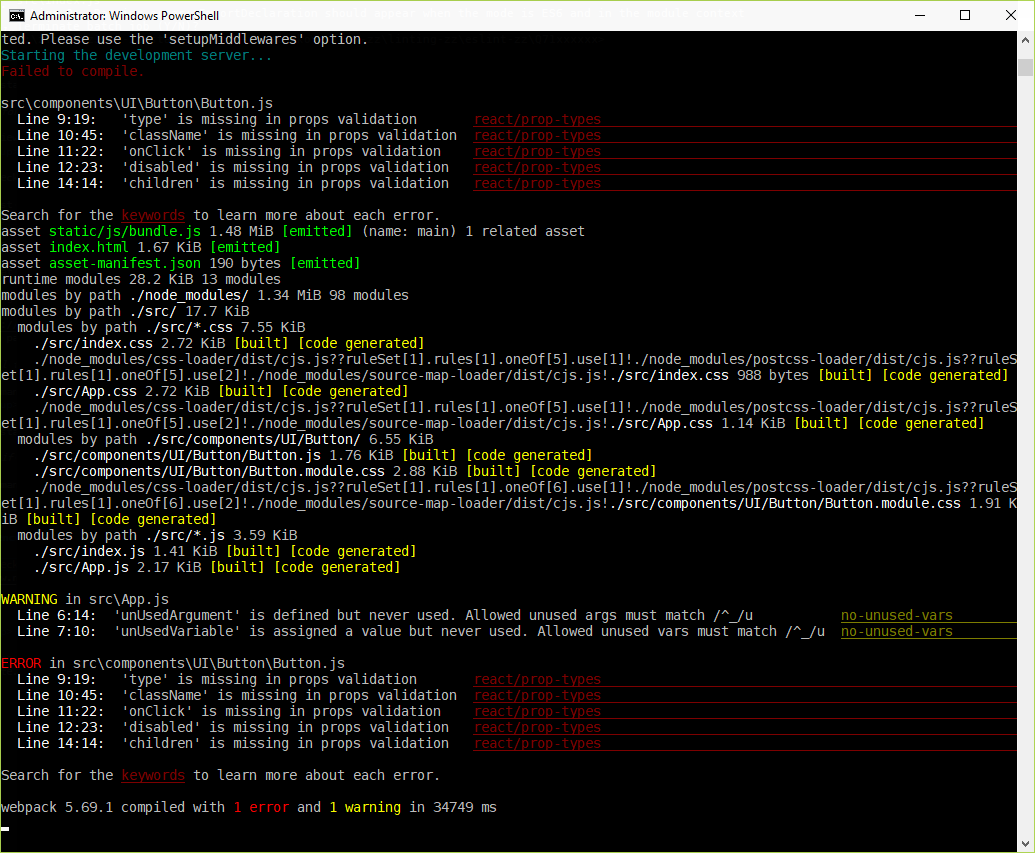Image resolution: width=1035 pixels, height=853 pixels.
Task: Close the PowerShell window
Action: tap(1011, 15)
